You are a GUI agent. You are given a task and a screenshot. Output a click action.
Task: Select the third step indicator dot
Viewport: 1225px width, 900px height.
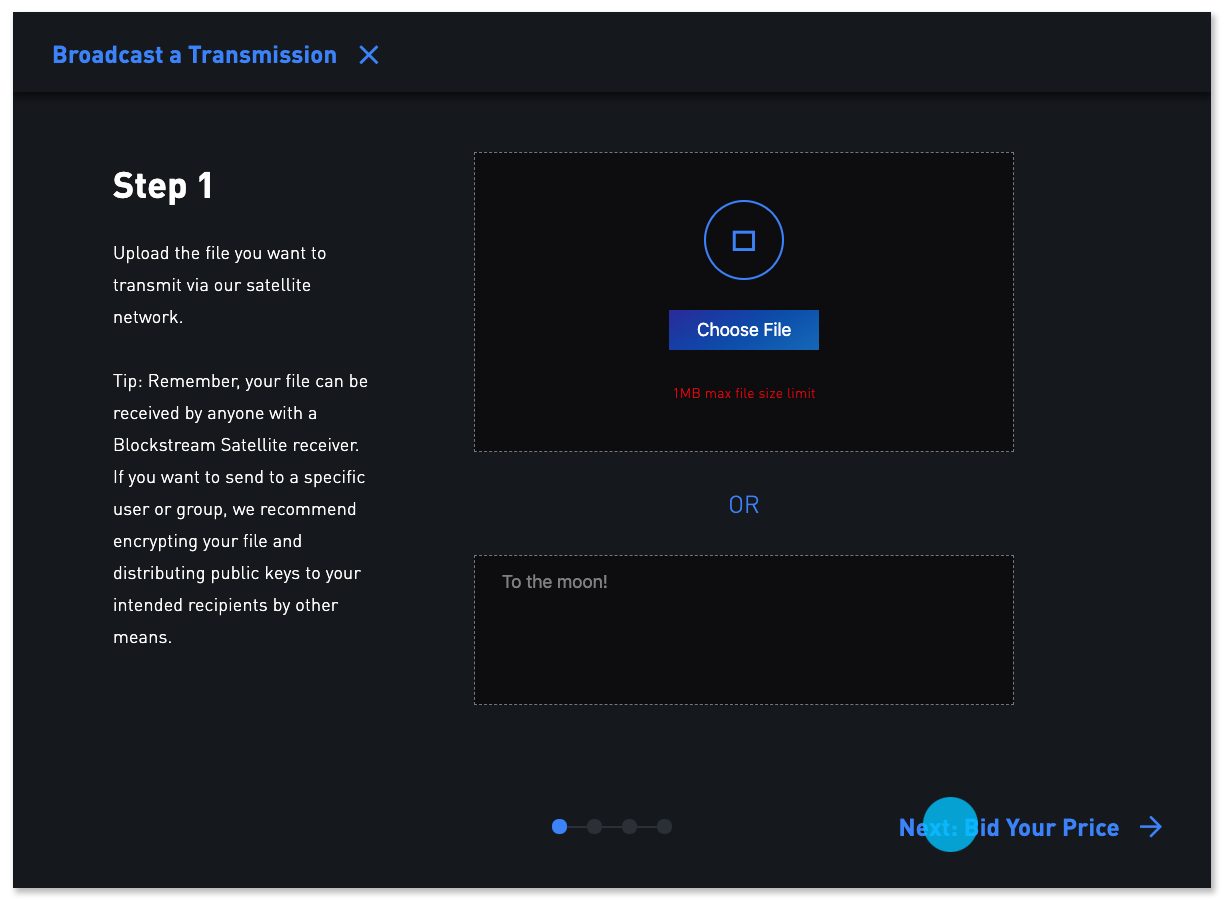(629, 826)
